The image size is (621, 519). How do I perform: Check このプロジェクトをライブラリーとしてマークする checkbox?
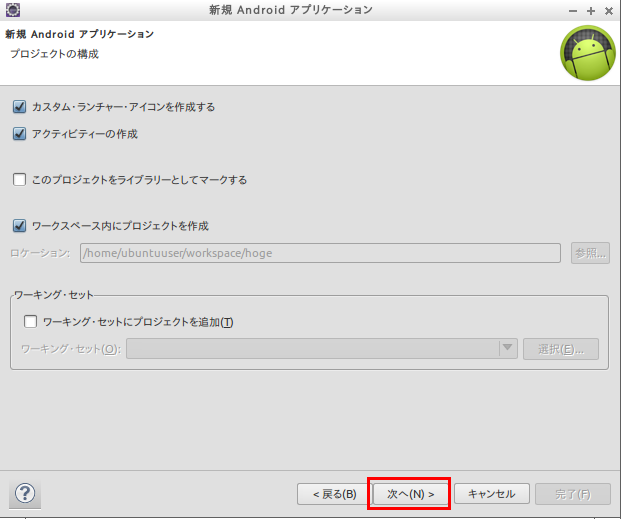point(19,179)
